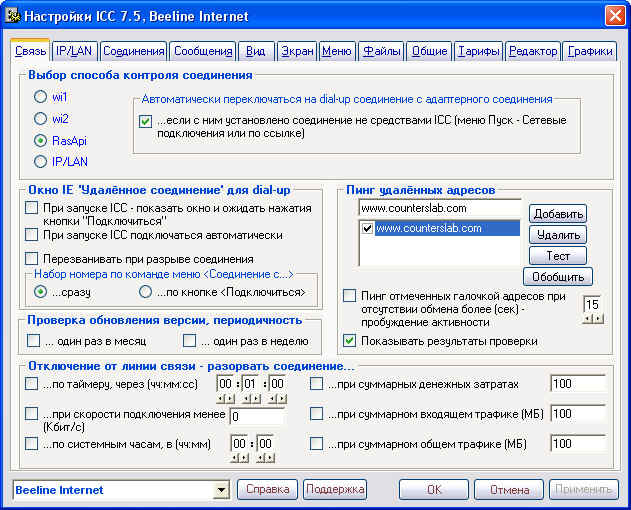Select the RasApi radio button
631x510 pixels.
[40, 141]
